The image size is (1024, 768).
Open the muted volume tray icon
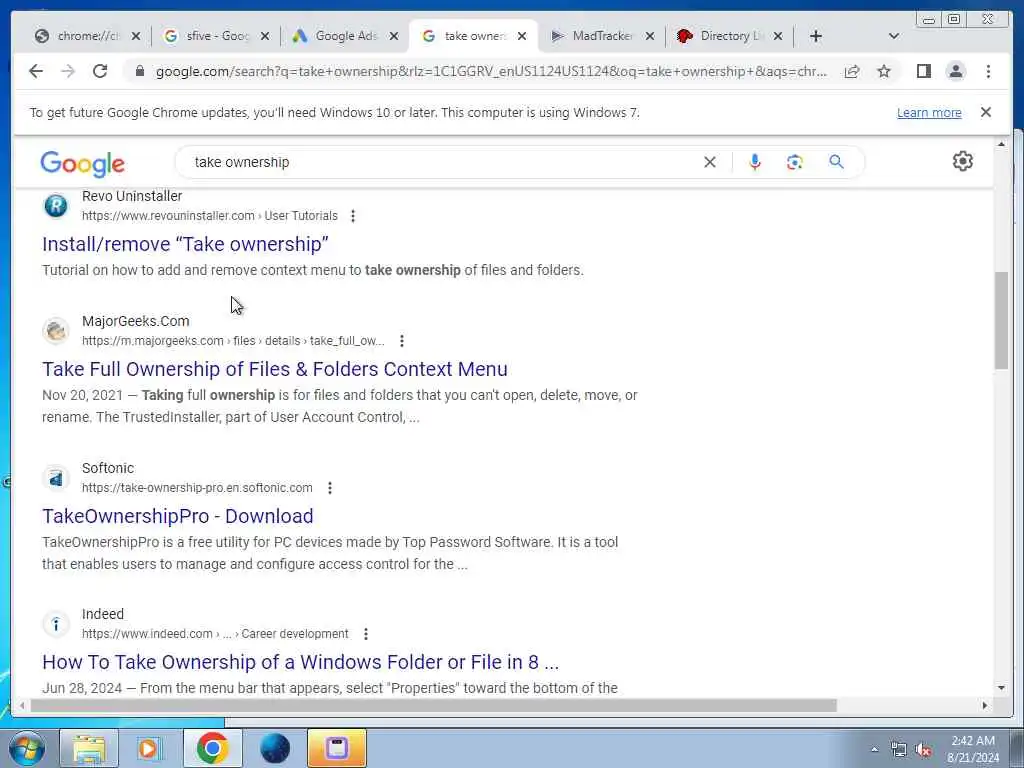[x=923, y=750]
